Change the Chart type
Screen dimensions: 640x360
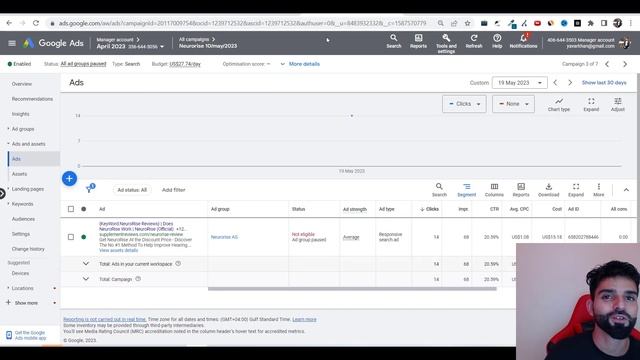(x=559, y=104)
